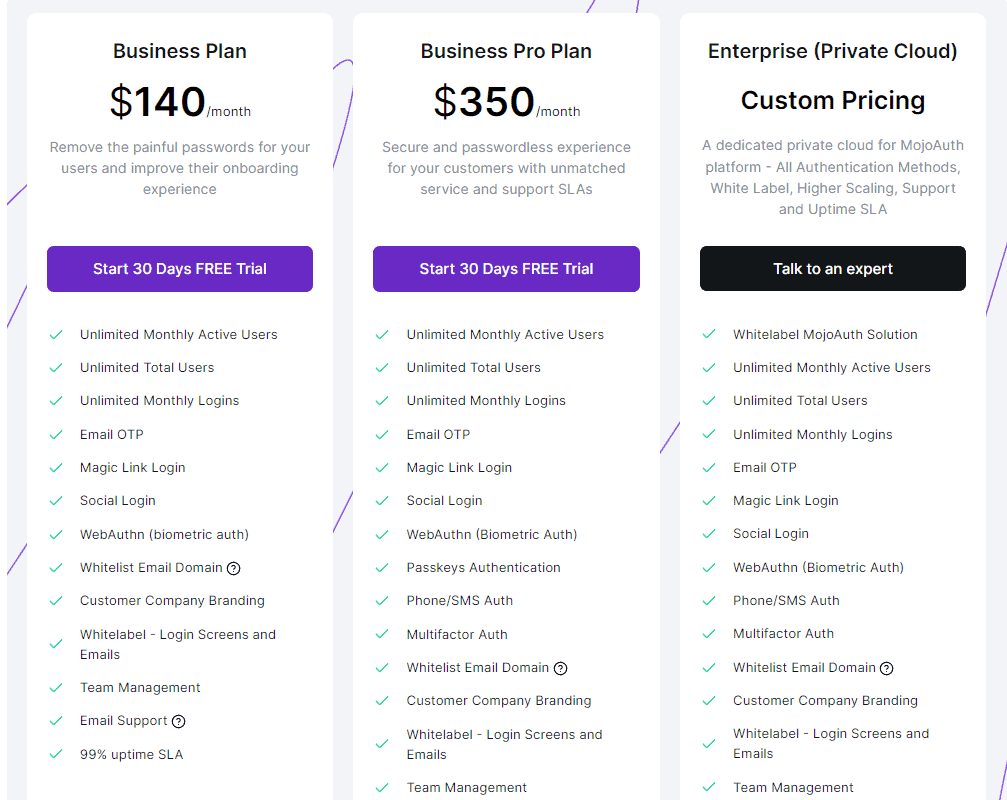This screenshot has width=1007, height=800.
Task: Click the checkmark next to 99% uptime SLA
Action: tap(56, 754)
